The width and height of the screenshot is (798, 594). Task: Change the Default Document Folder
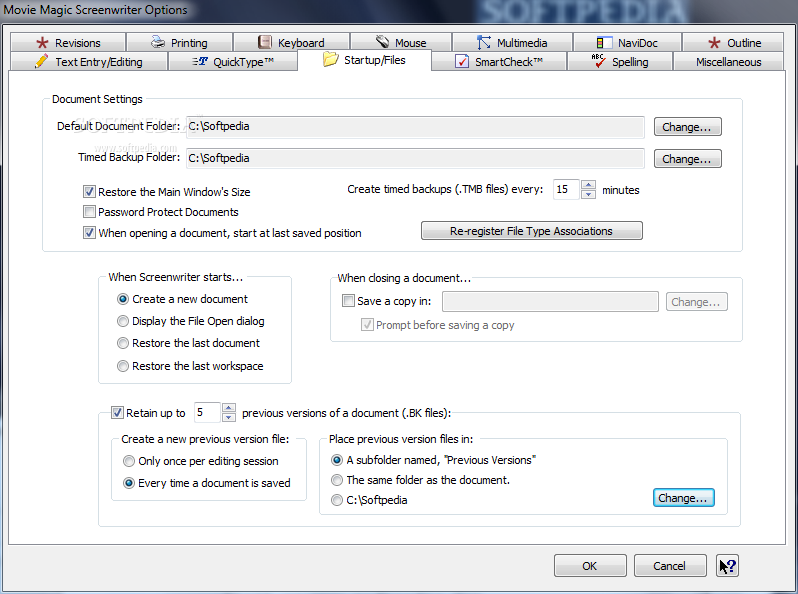pos(688,127)
